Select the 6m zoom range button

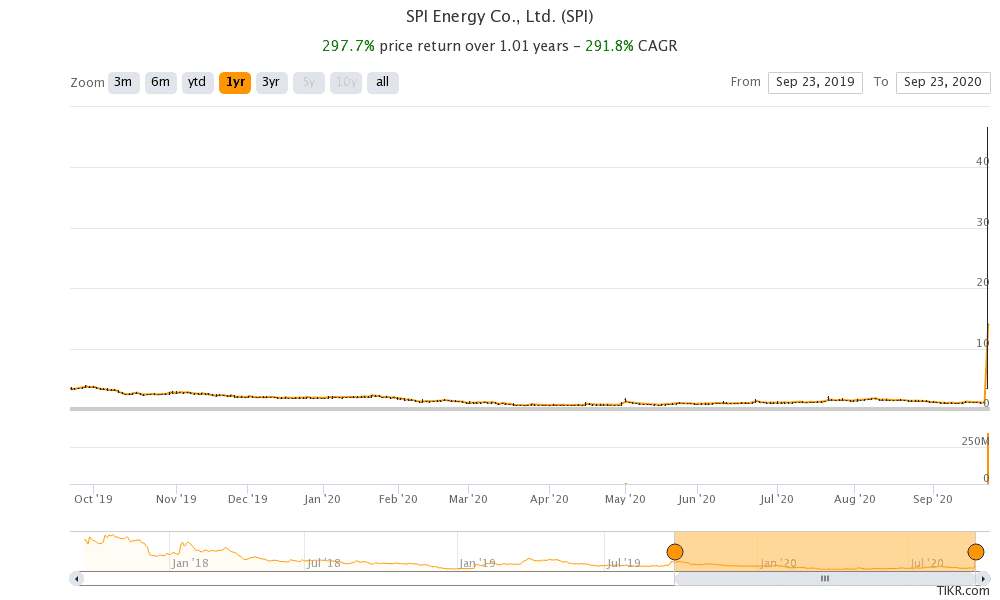[x=160, y=82]
